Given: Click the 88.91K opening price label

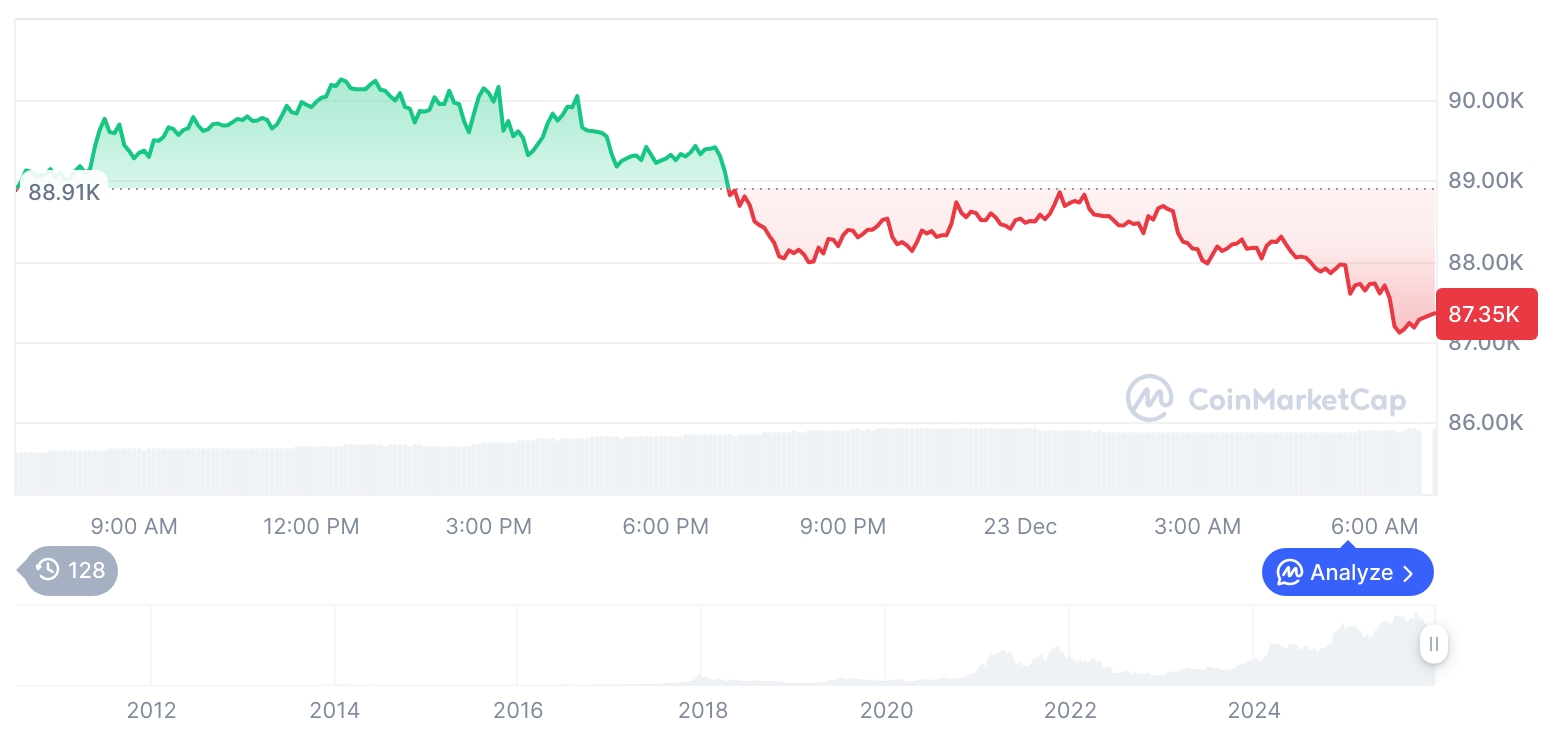Looking at the screenshot, I should pyautogui.click(x=63, y=192).
